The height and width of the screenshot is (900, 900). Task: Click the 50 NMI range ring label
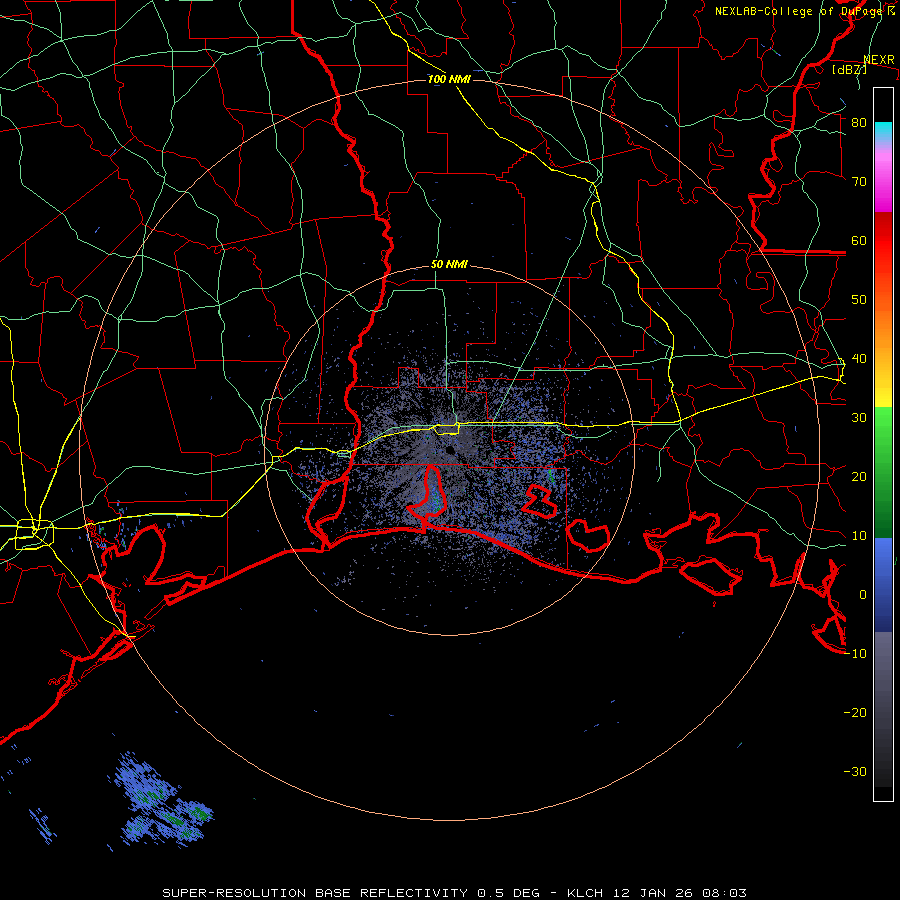[x=449, y=265]
